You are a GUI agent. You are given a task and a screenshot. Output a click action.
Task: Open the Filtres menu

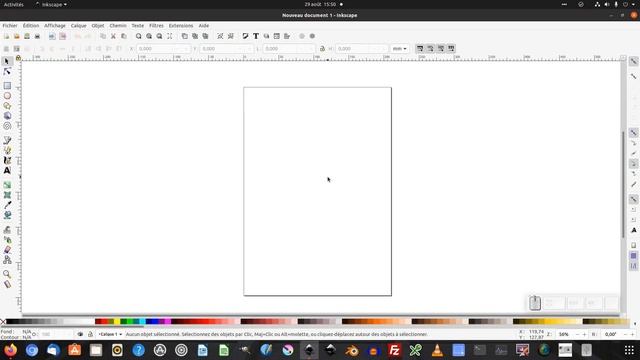point(156,25)
